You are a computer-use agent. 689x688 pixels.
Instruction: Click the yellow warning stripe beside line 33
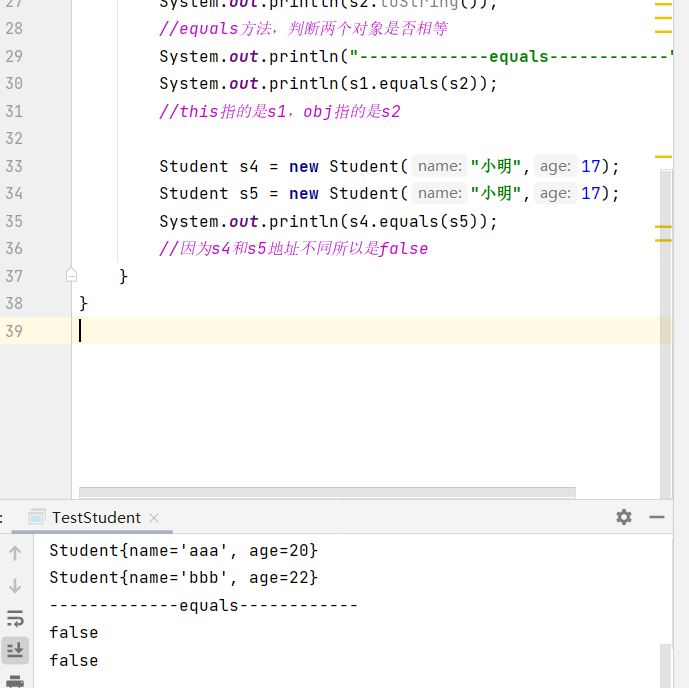coord(663,157)
